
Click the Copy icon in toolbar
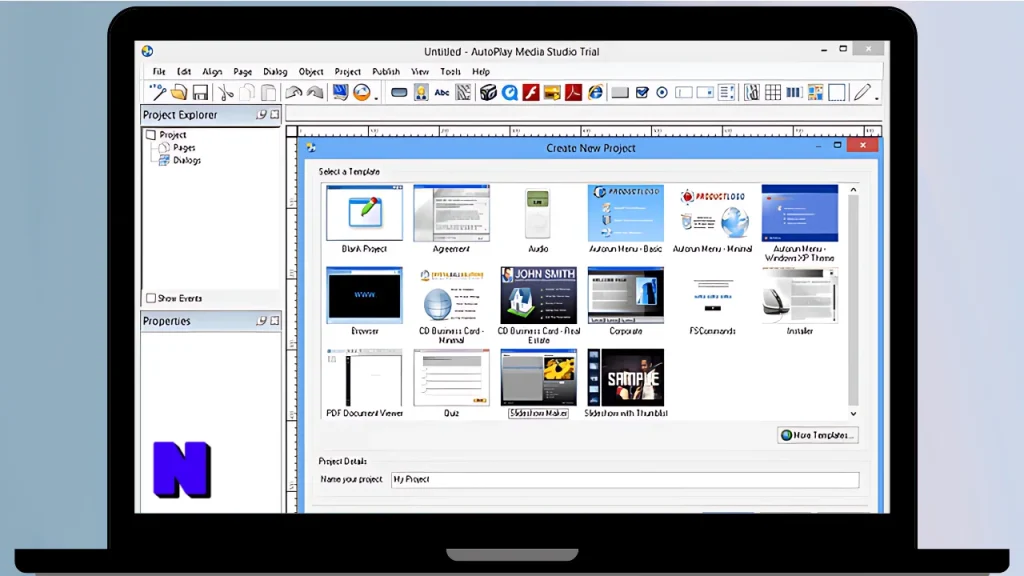(247, 92)
